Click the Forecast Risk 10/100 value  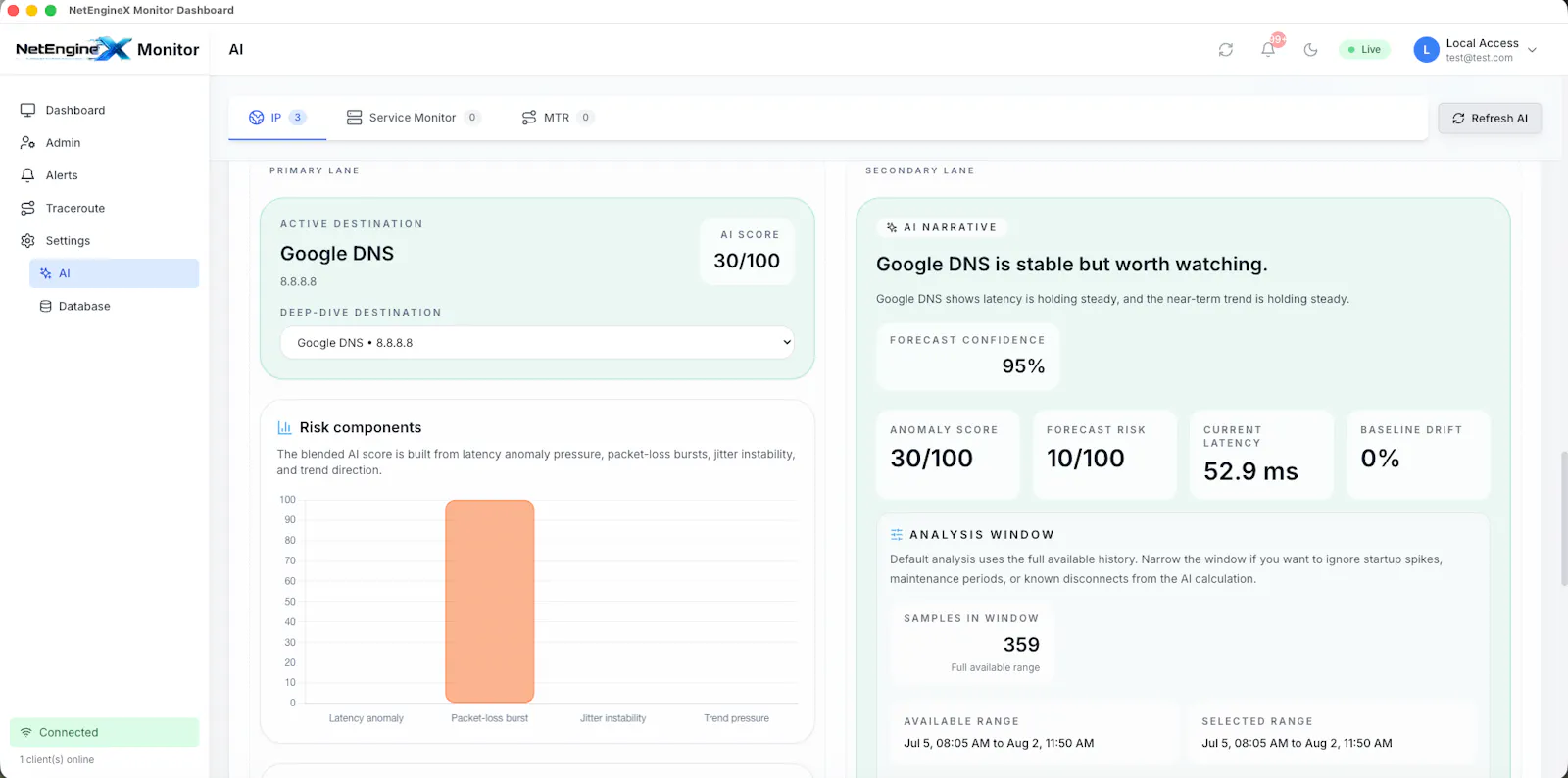[x=1086, y=459]
